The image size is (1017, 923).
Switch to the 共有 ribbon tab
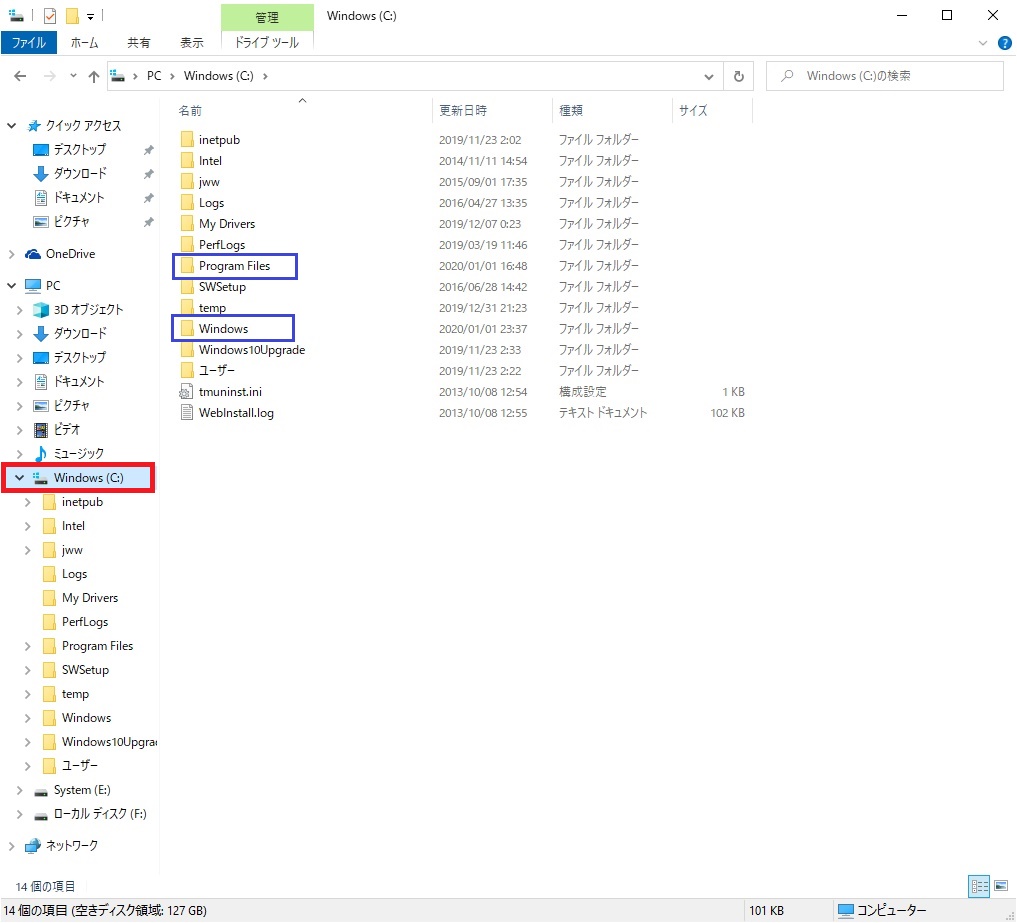pyautogui.click(x=138, y=43)
